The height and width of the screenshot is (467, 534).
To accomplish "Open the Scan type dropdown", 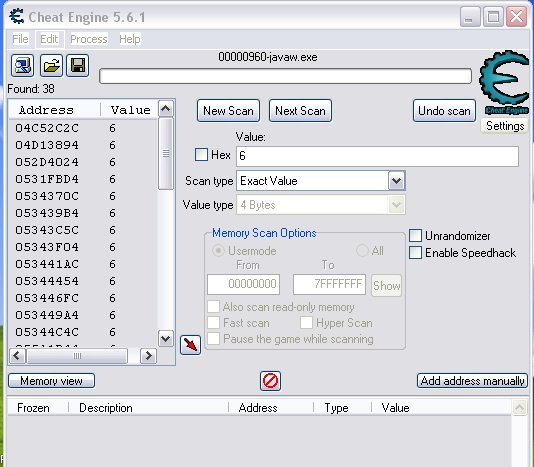I will (x=396, y=181).
